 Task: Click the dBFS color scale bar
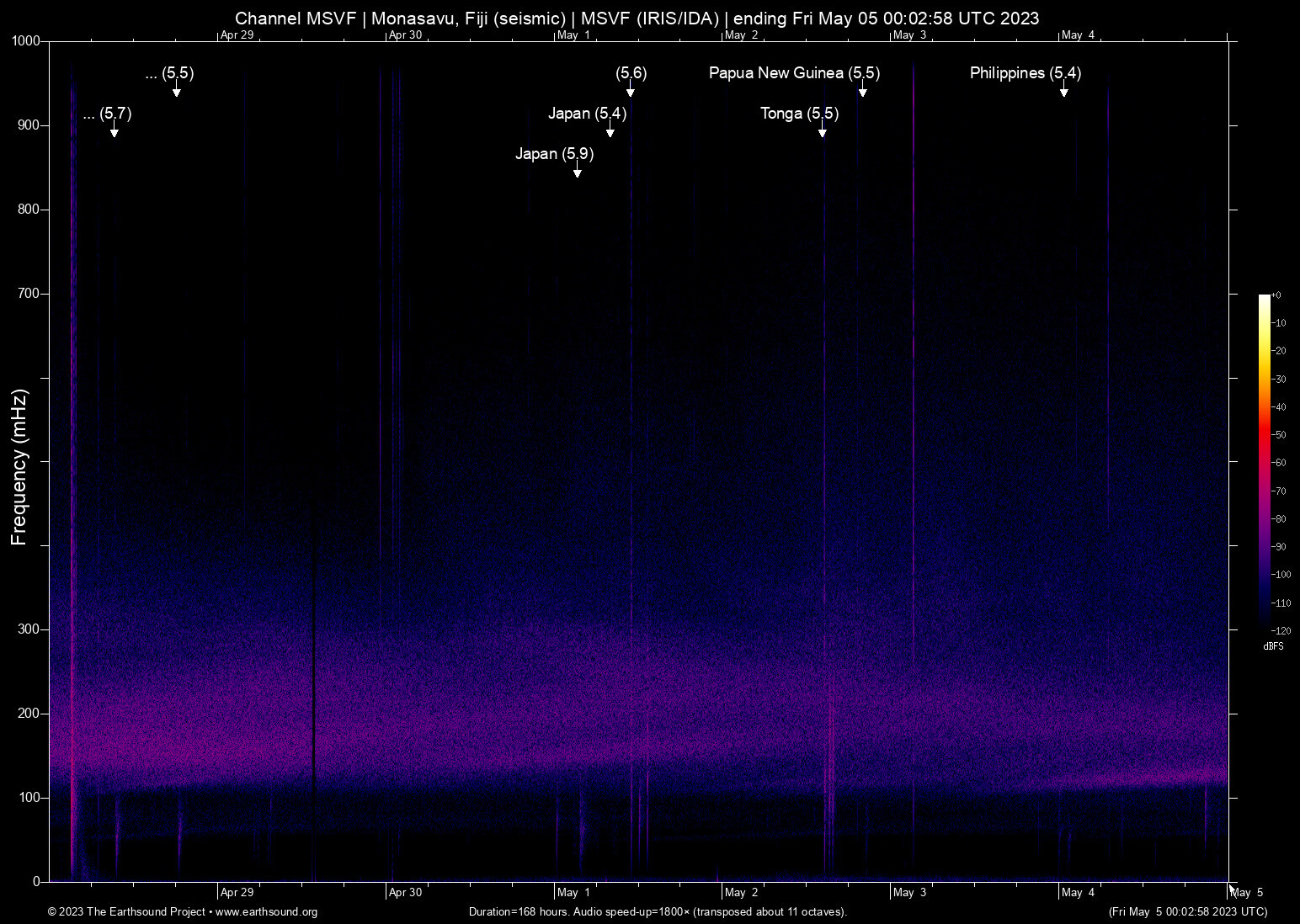pyautogui.click(x=1264, y=461)
